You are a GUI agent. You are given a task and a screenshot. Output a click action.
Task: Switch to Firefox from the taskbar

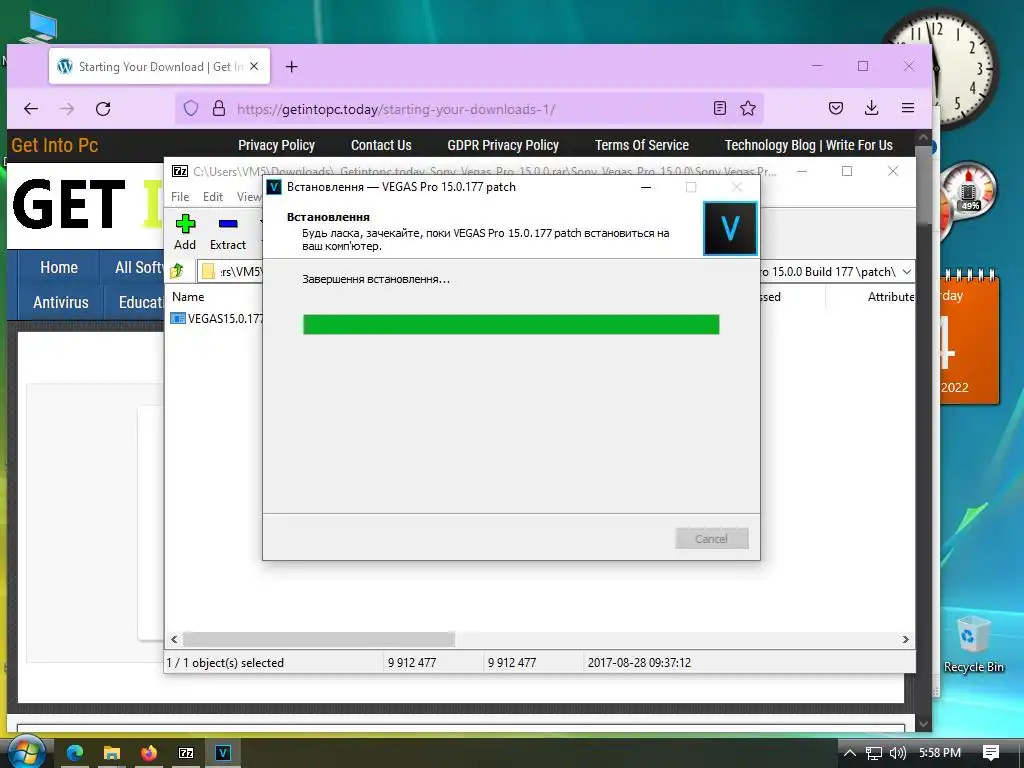pyautogui.click(x=149, y=753)
